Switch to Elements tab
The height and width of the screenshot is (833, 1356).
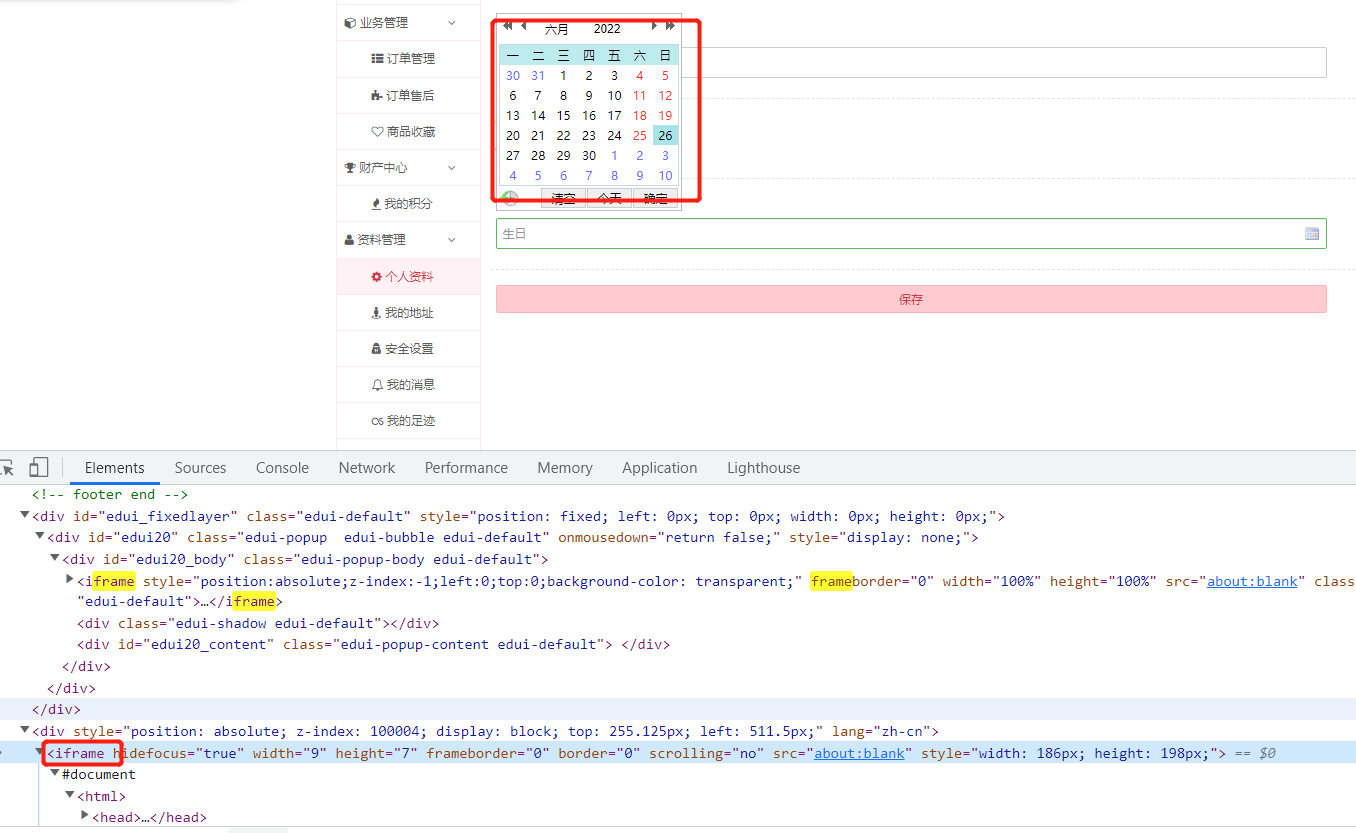[x=115, y=468]
